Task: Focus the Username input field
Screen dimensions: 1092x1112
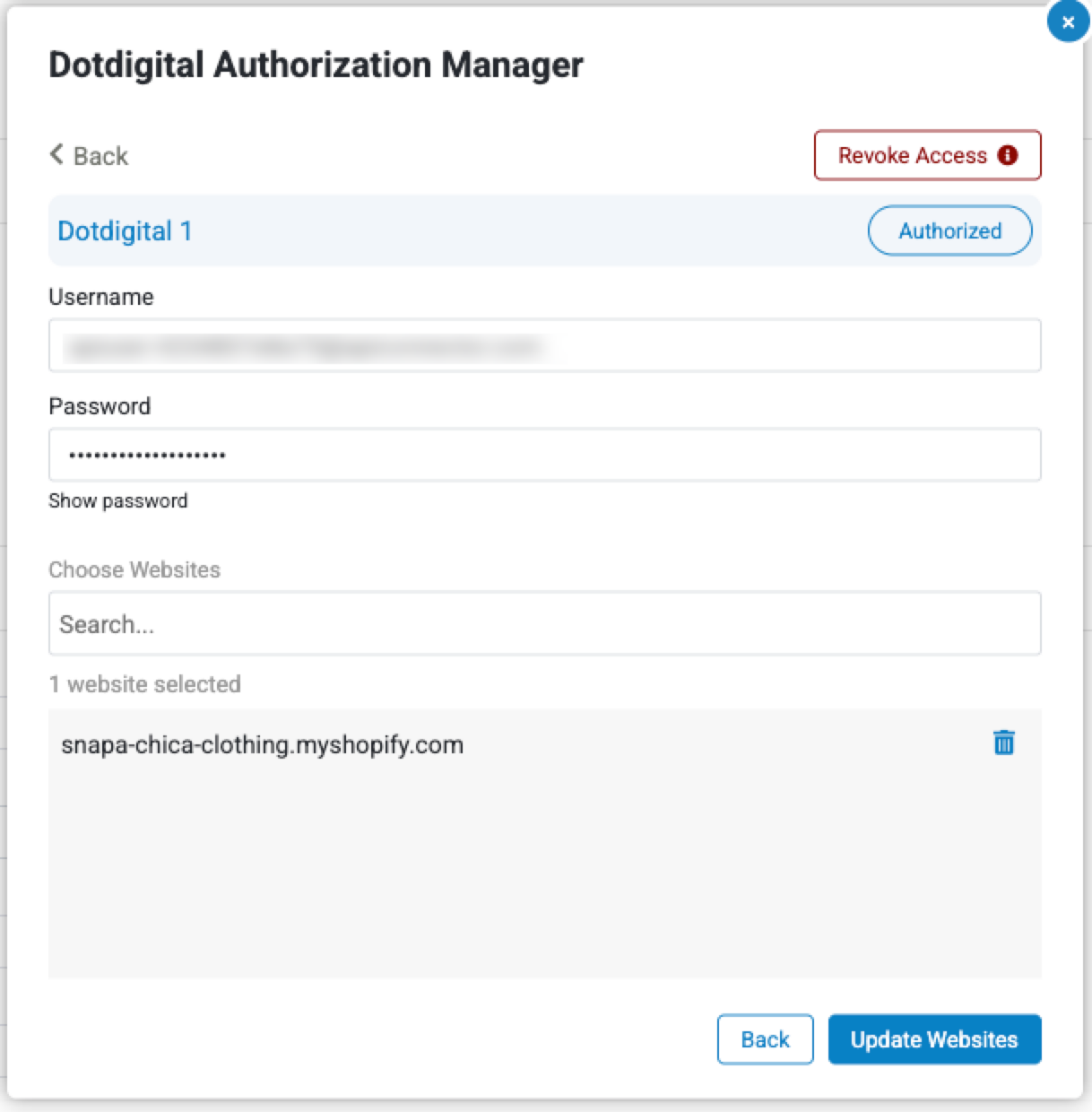Action: coord(544,345)
